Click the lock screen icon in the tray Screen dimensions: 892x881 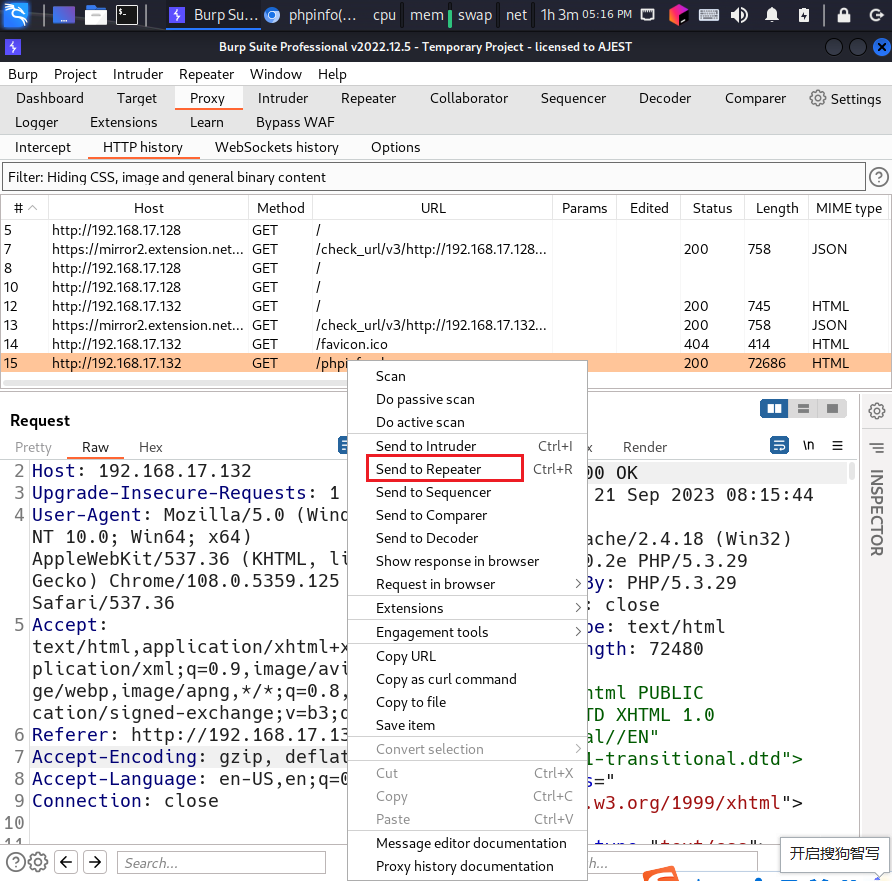click(844, 15)
